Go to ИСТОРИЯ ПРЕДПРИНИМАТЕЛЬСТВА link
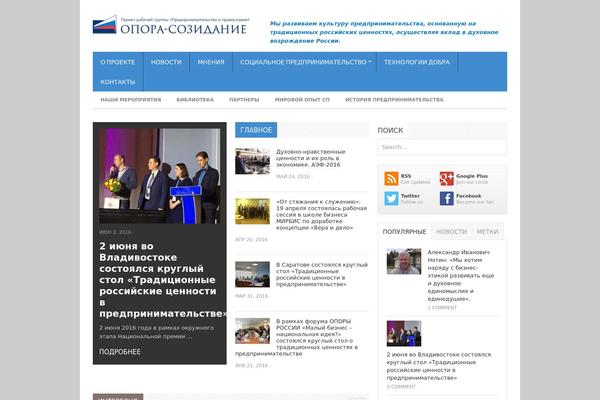Image resolution: width=600 pixels, height=400 pixels. pyautogui.click(x=394, y=100)
